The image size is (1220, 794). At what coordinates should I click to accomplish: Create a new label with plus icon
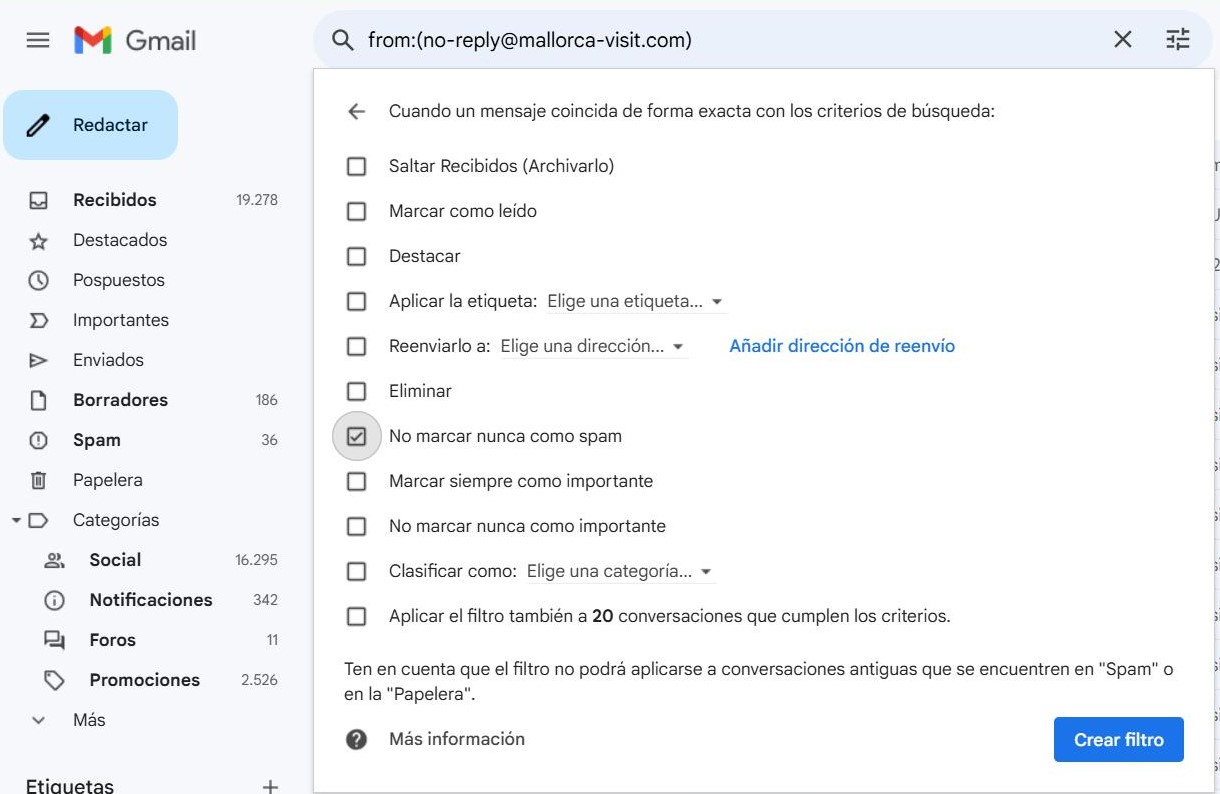tap(270, 786)
